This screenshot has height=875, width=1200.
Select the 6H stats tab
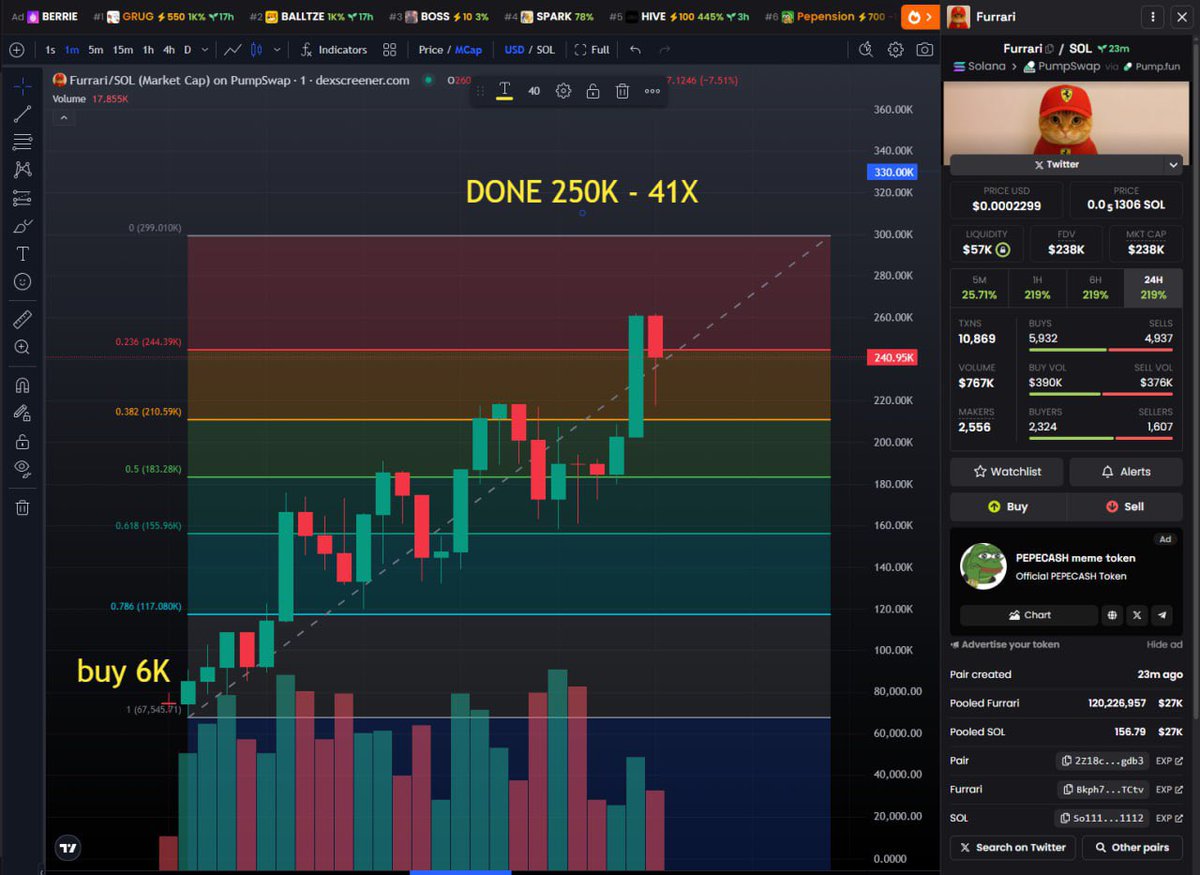click(1095, 287)
